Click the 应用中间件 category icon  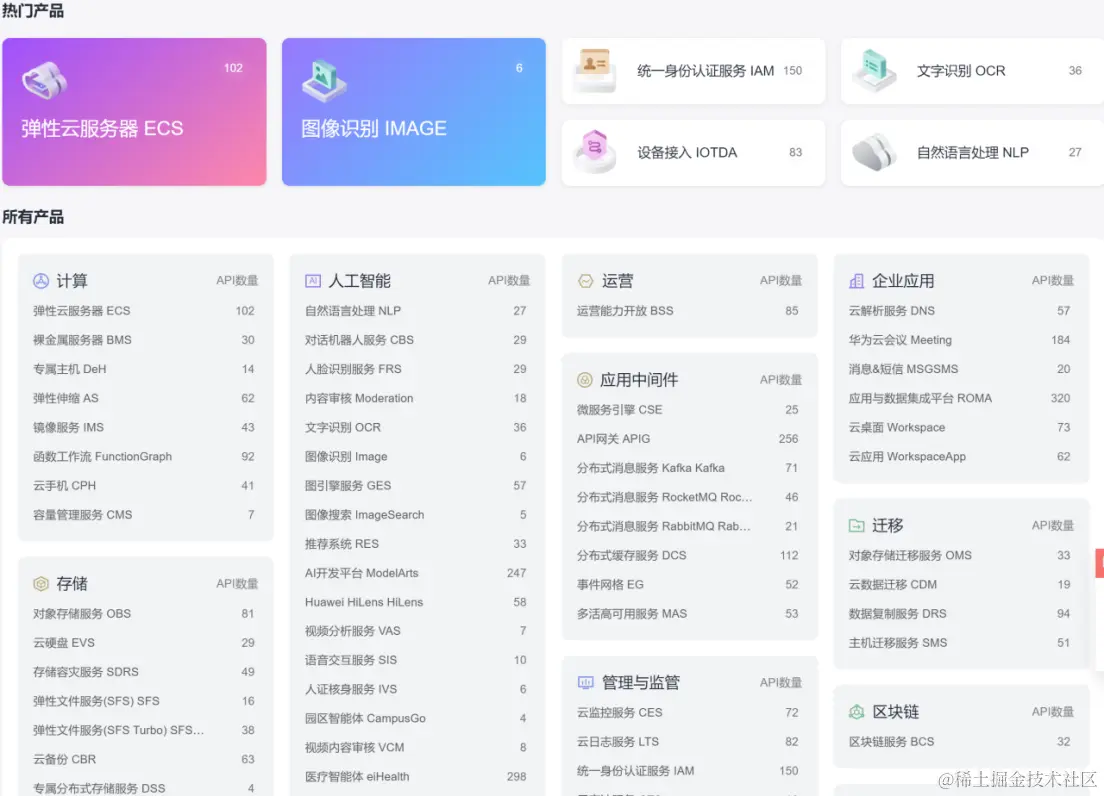(x=584, y=380)
